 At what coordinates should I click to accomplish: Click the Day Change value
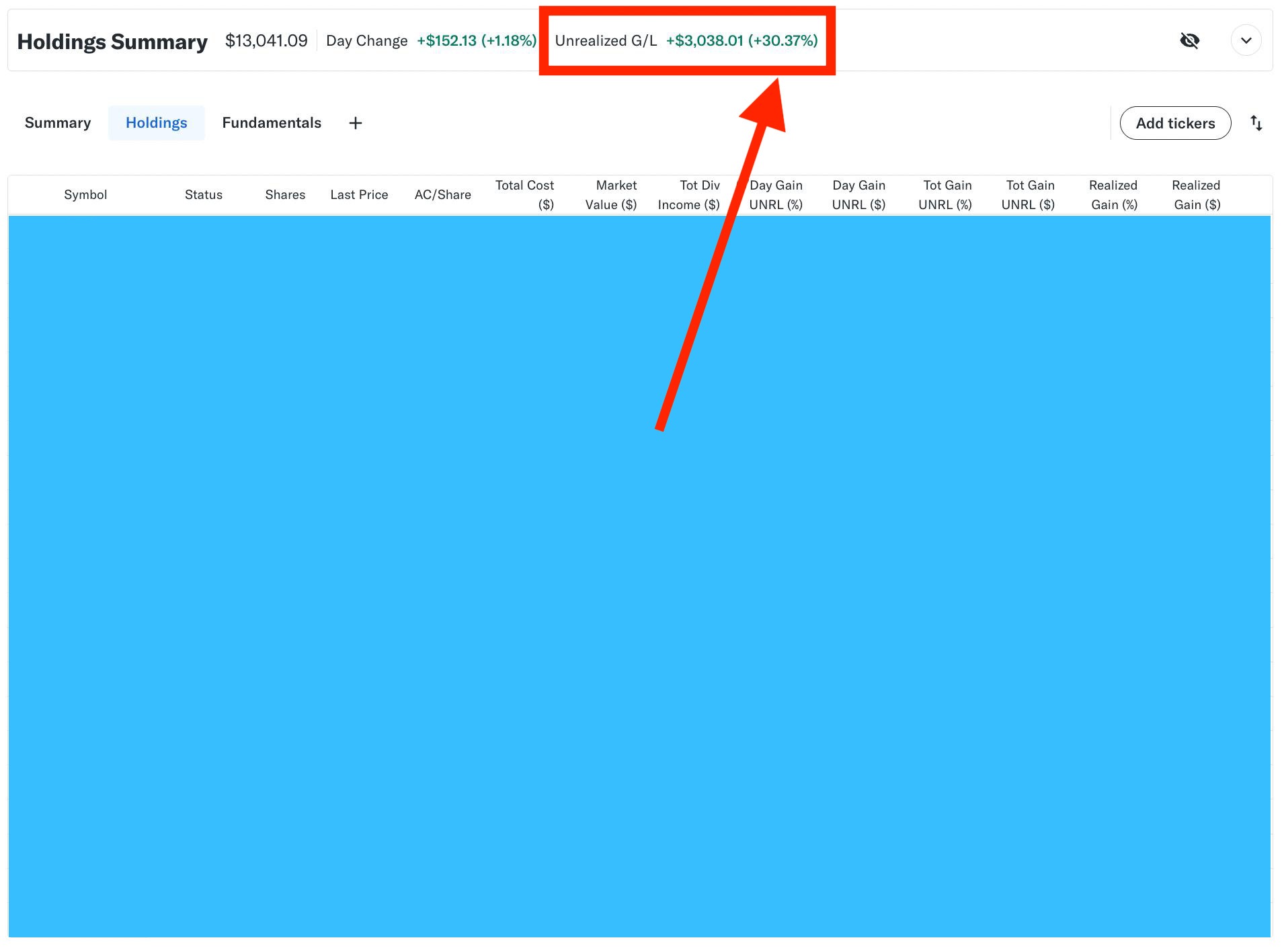tap(476, 41)
